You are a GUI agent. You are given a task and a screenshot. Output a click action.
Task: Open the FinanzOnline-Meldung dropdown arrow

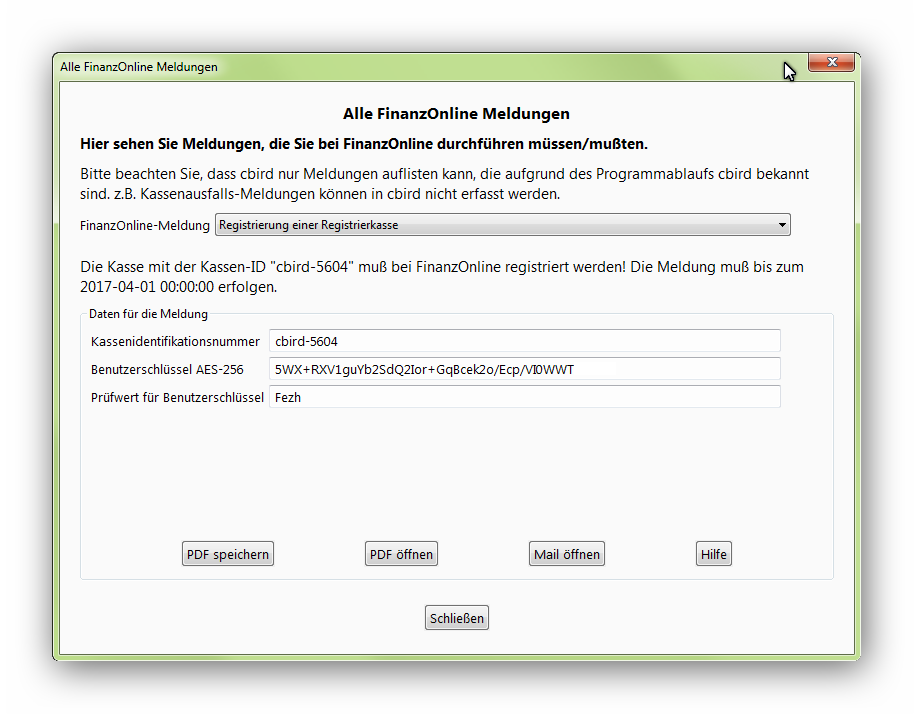781,225
